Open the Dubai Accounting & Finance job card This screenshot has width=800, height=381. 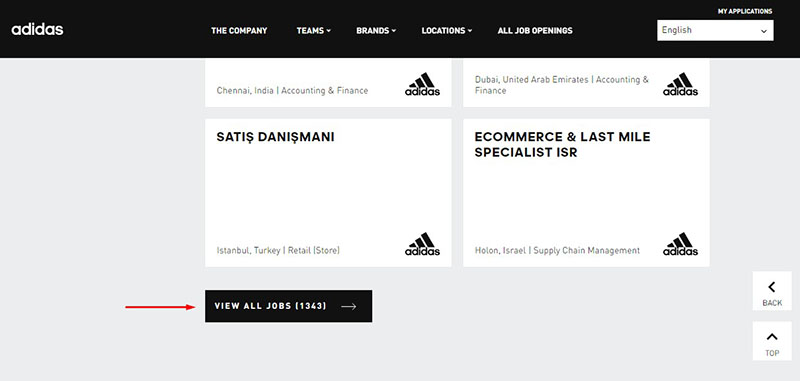click(586, 83)
